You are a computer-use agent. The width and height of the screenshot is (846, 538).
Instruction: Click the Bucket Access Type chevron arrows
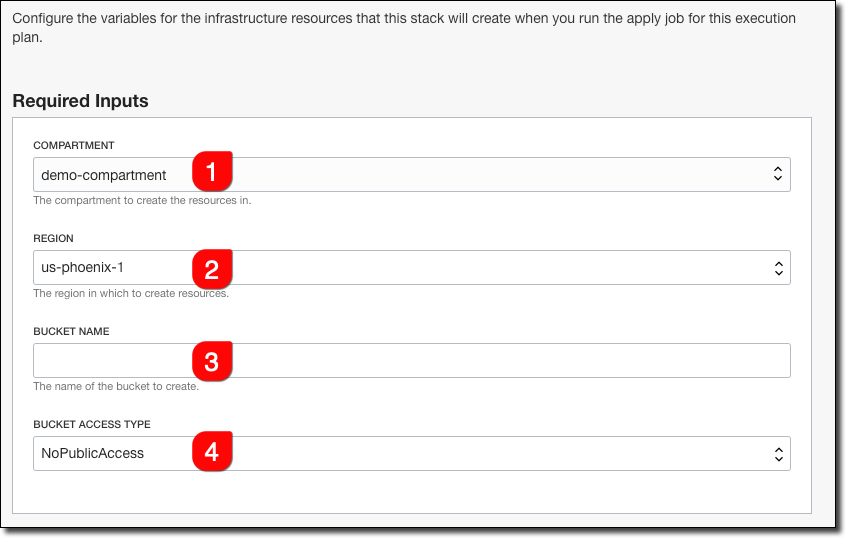(x=777, y=454)
